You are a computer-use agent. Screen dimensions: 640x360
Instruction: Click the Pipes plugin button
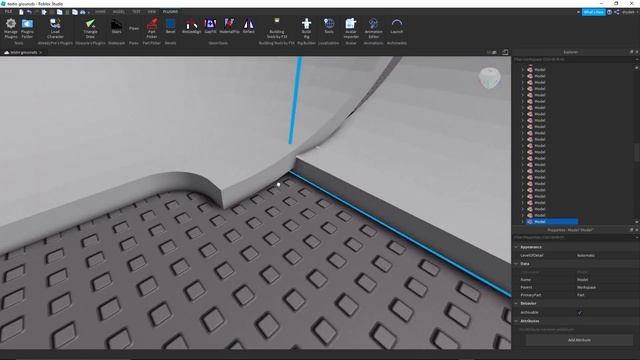pyautogui.click(x=134, y=28)
